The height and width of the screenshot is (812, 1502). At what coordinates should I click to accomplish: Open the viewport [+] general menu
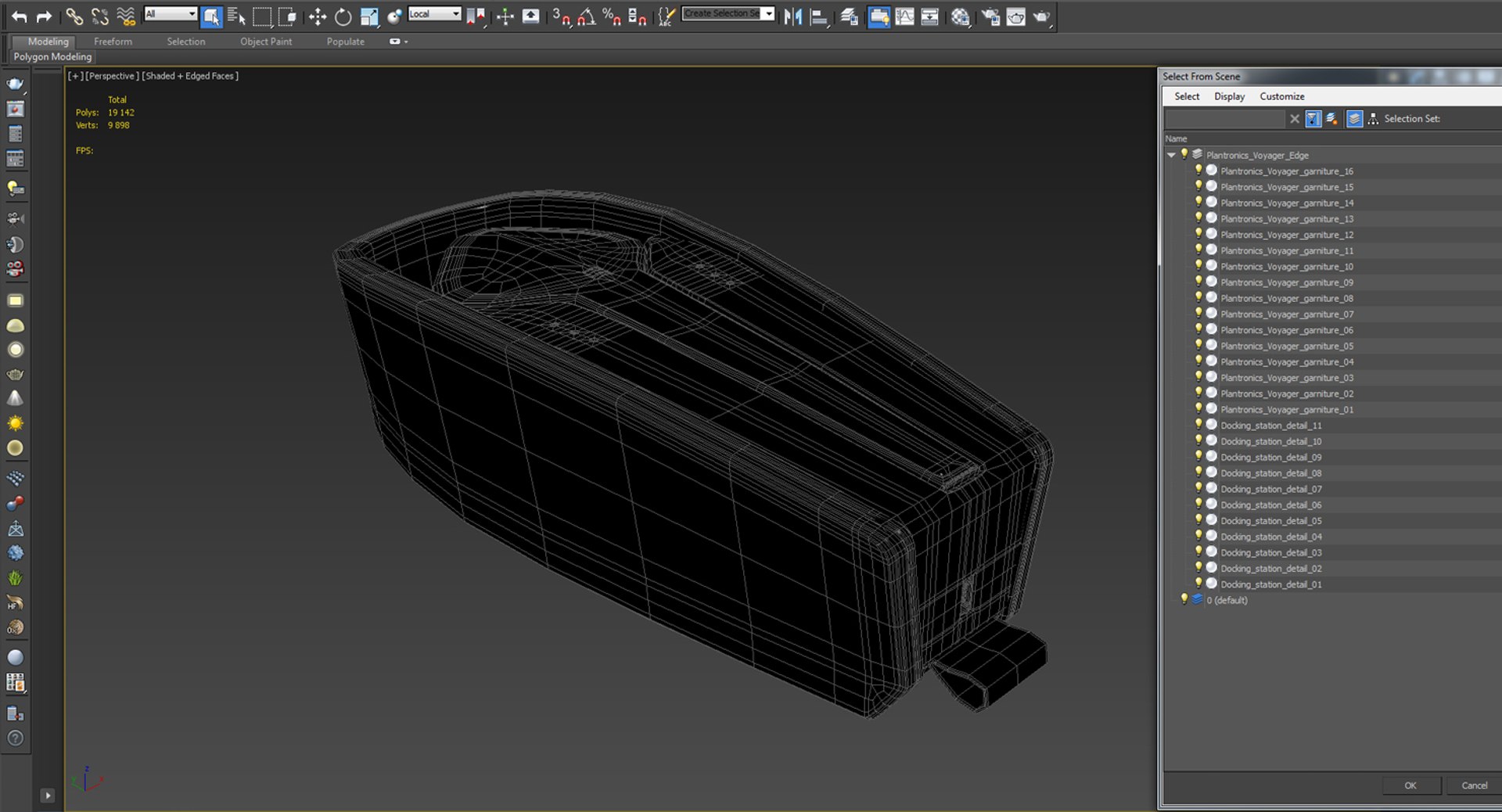75,76
